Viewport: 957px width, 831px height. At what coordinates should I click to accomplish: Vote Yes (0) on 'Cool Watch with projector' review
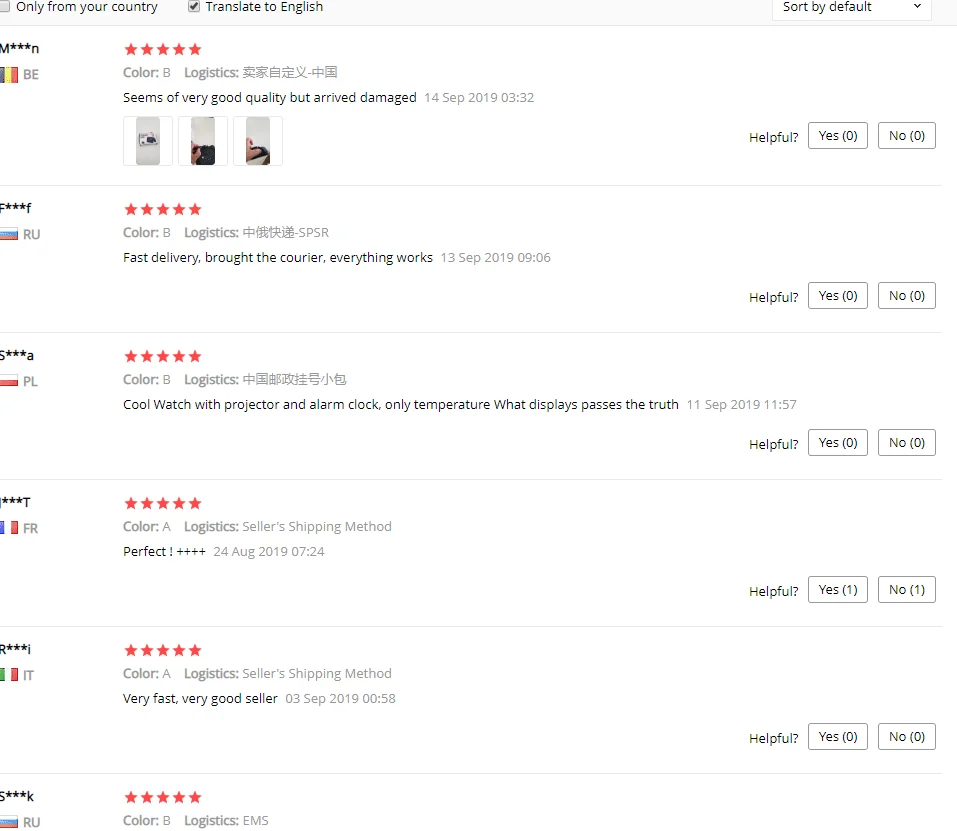(837, 443)
